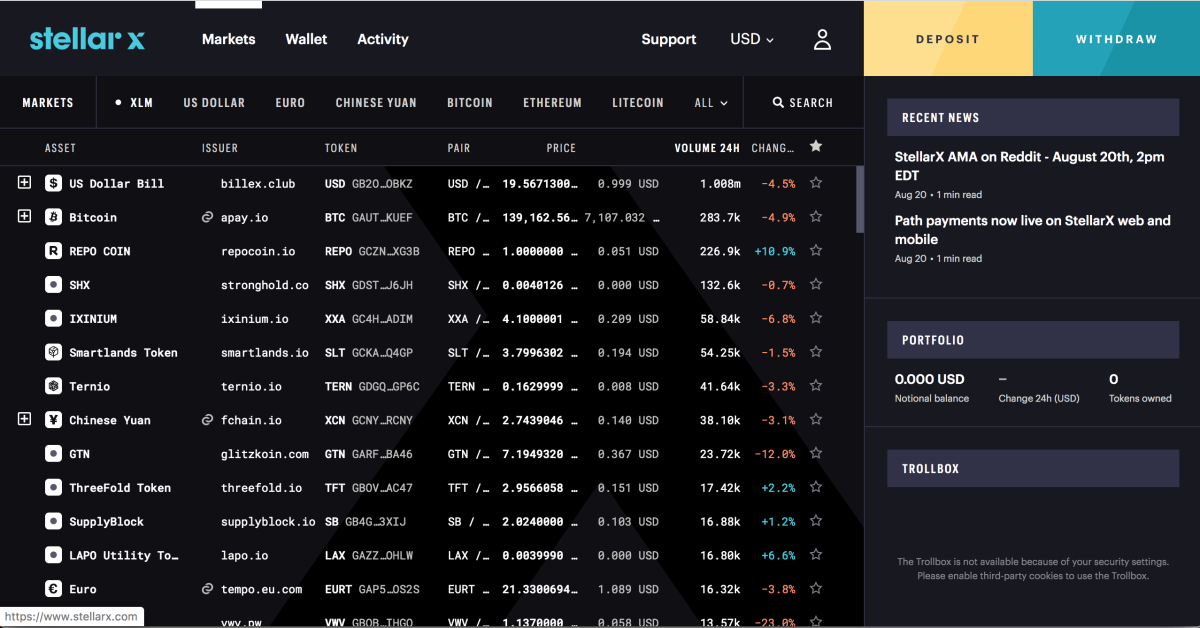Sort by ASSET column header
The height and width of the screenshot is (628, 1200).
pyautogui.click(x=60, y=148)
